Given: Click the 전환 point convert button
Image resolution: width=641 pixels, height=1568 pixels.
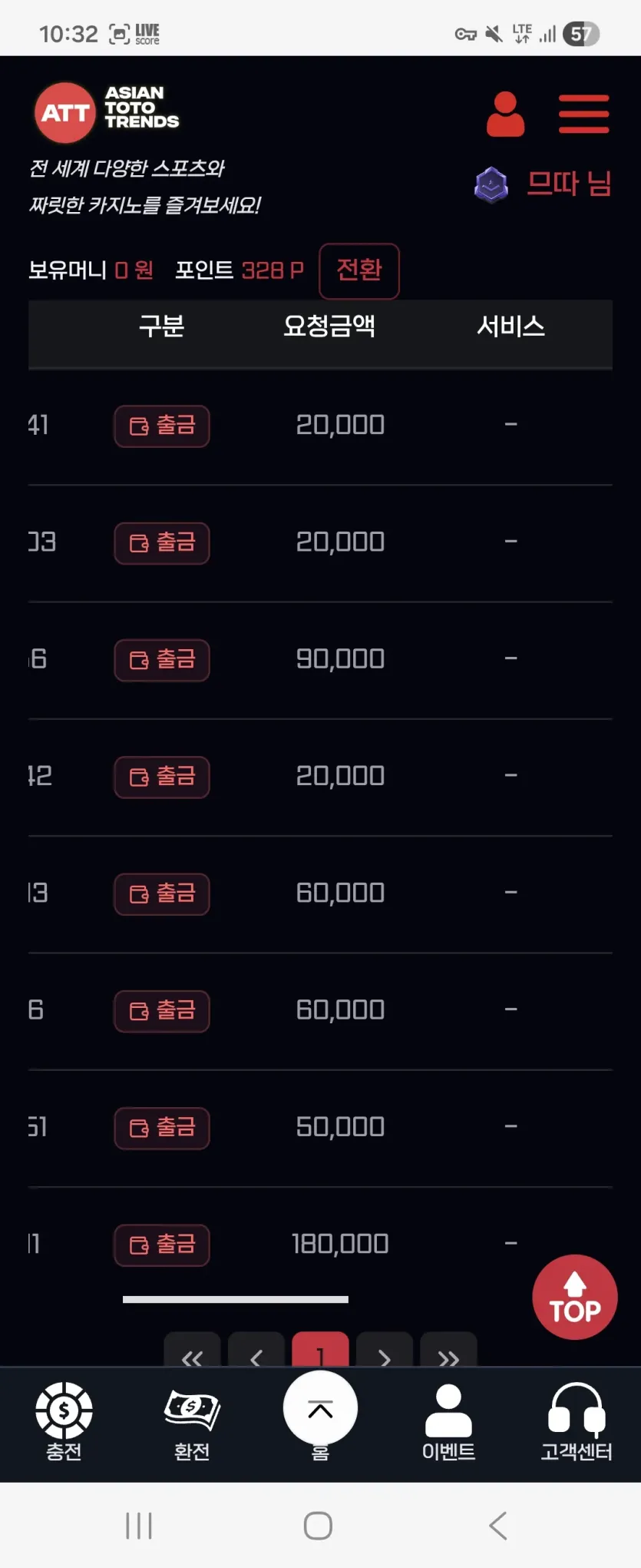Looking at the screenshot, I should click(359, 270).
